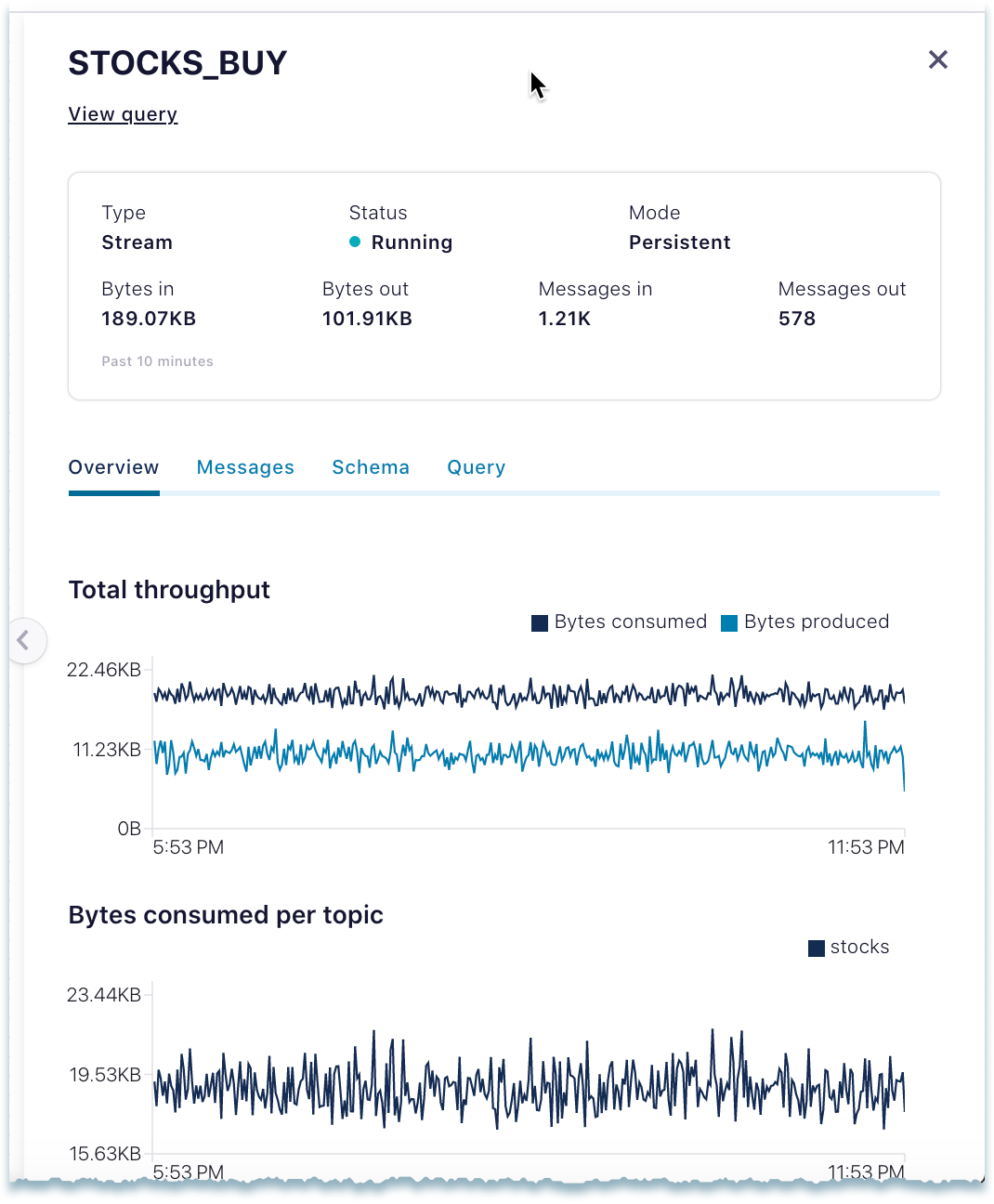Open the Schema tab

[x=371, y=467]
